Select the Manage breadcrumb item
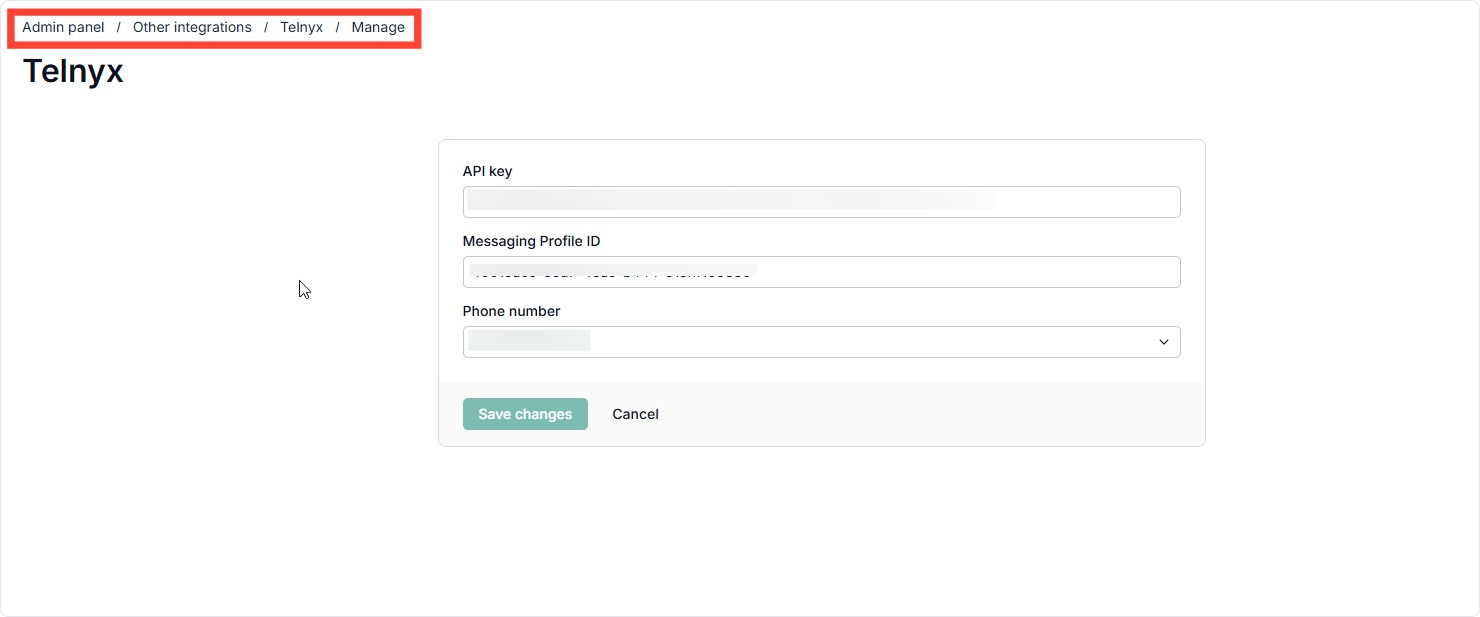 [378, 27]
